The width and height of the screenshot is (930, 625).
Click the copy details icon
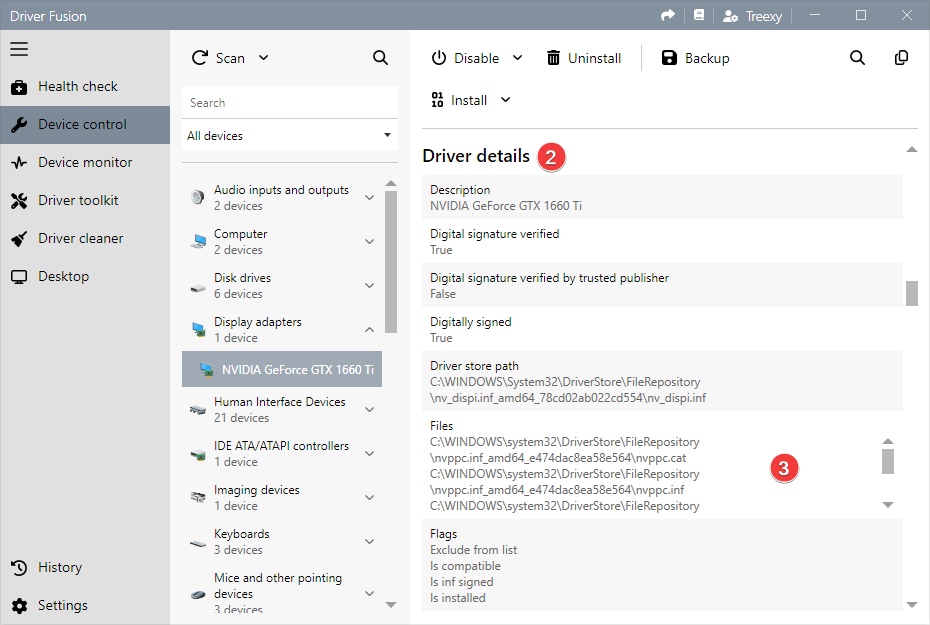coord(901,58)
